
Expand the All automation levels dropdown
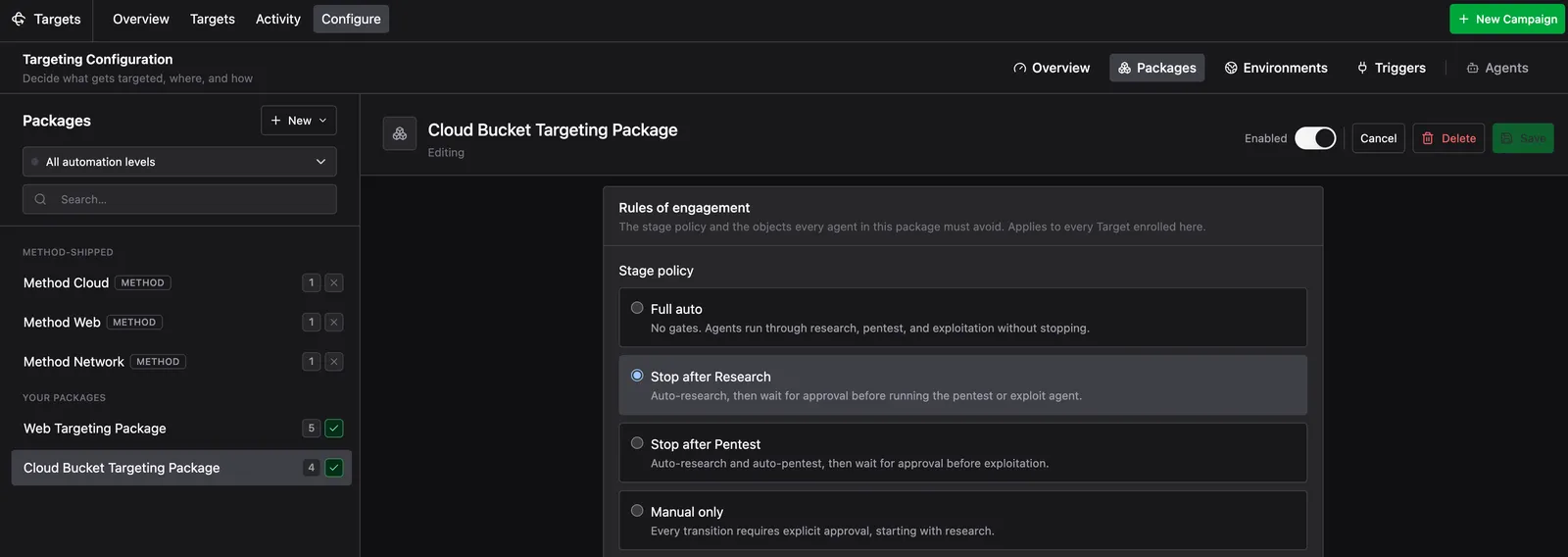point(179,162)
